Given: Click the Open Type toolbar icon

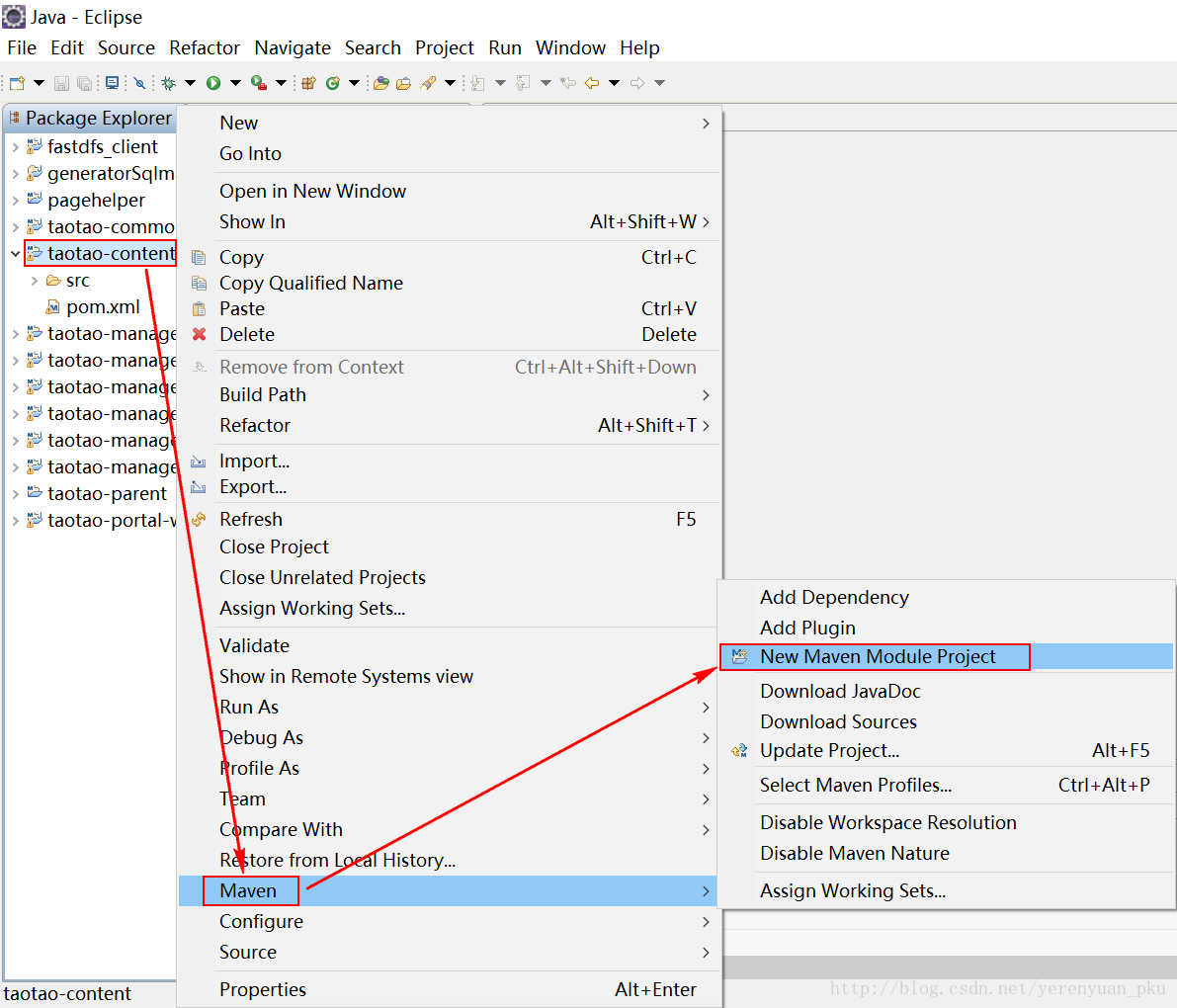Looking at the screenshot, I should (381, 83).
